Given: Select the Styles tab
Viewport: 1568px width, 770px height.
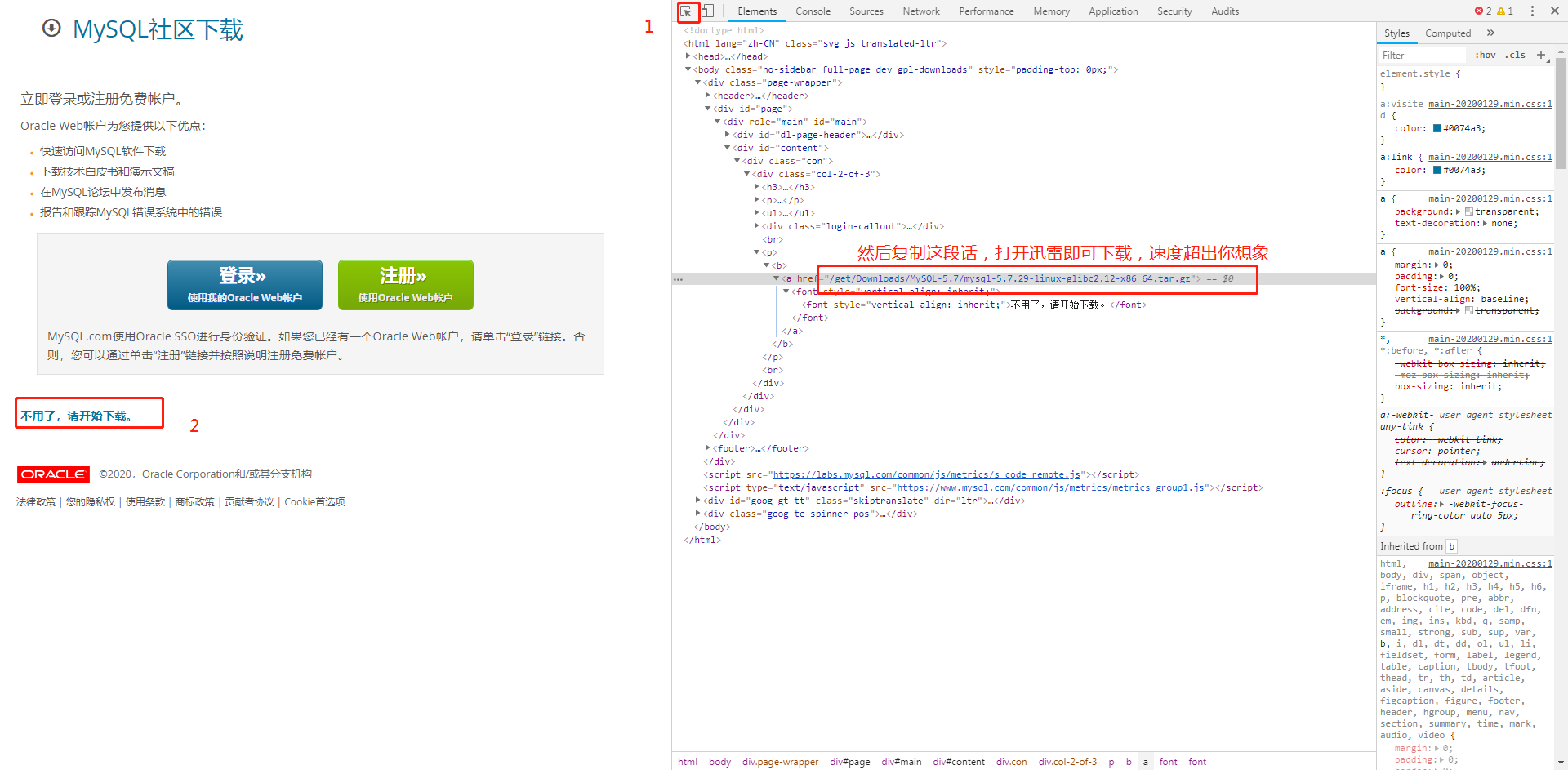Looking at the screenshot, I should coord(1396,33).
